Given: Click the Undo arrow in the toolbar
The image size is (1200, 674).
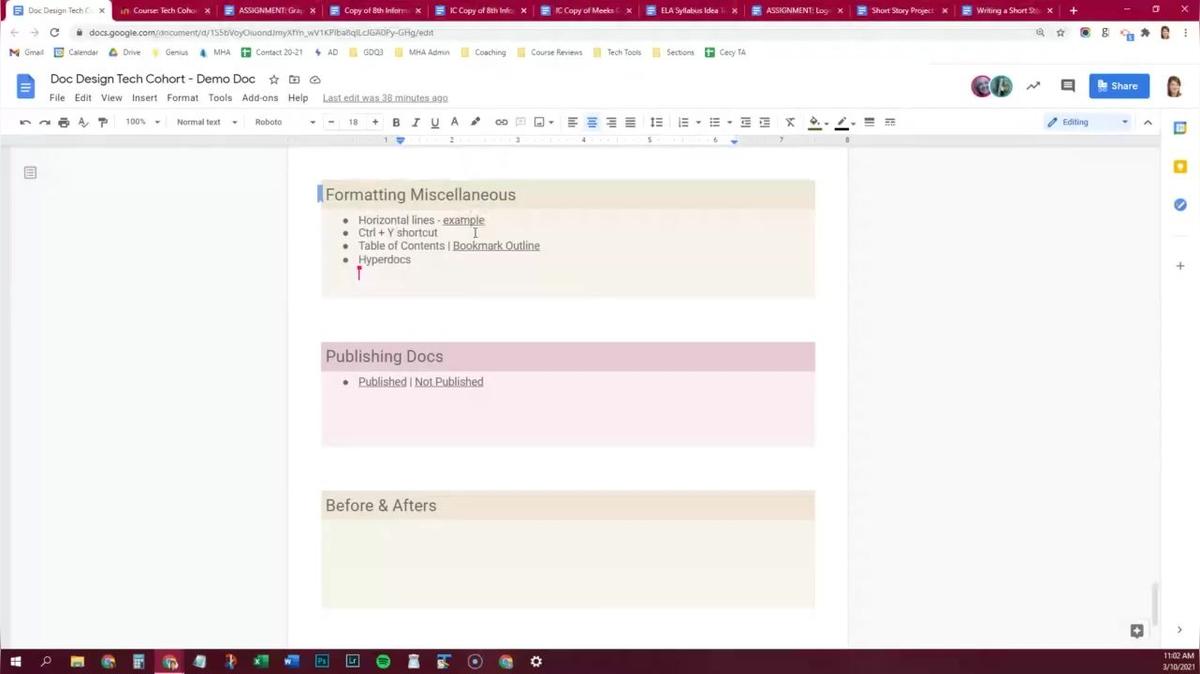Looking at the screenshot, I should [x=25, y=122].
